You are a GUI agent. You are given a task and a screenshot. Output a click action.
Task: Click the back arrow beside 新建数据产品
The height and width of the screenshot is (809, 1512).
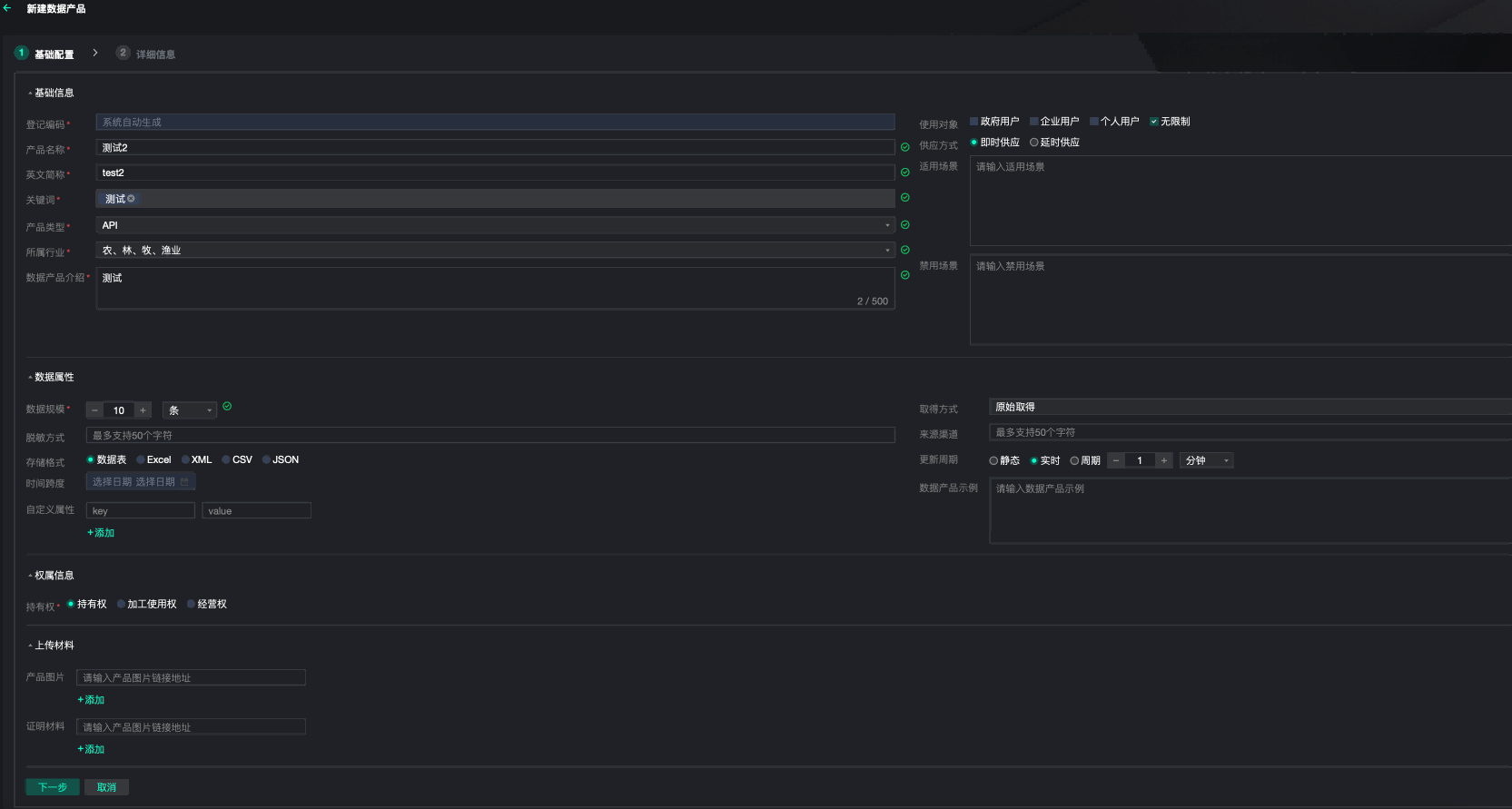7,8
